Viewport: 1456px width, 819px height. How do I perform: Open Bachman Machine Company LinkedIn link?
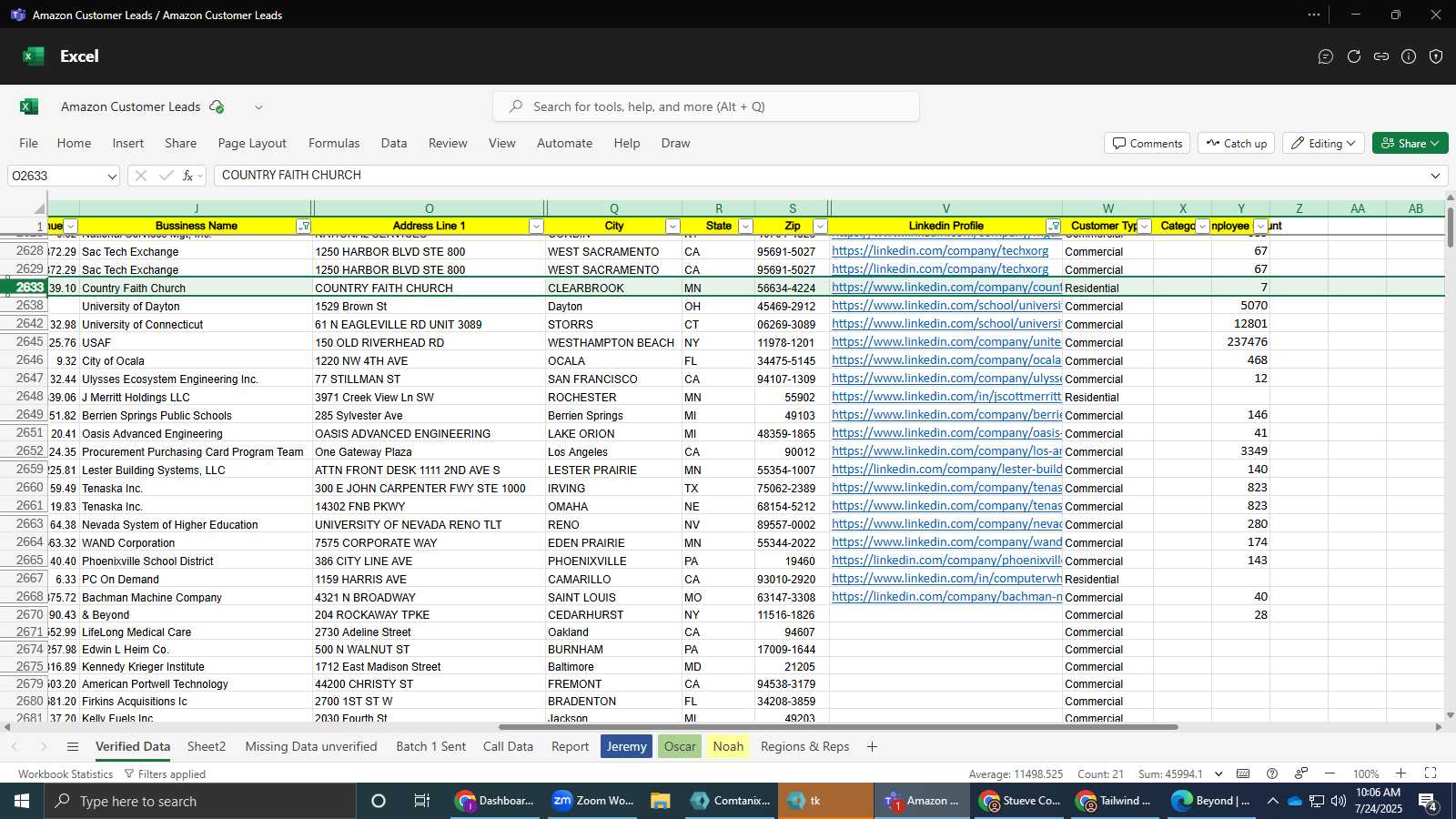[x=946, y=597]
